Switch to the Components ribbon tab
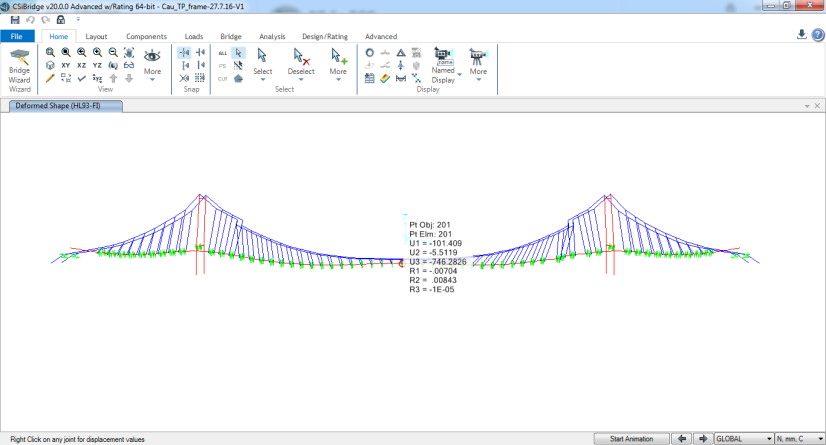826x445 pixels. pyautogui.click(x=146, y=36)
